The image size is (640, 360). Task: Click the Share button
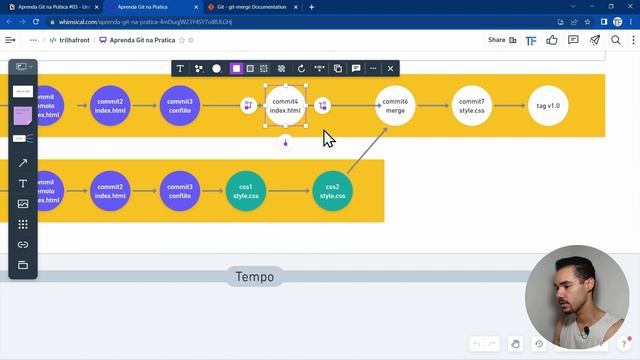point(502,40)
